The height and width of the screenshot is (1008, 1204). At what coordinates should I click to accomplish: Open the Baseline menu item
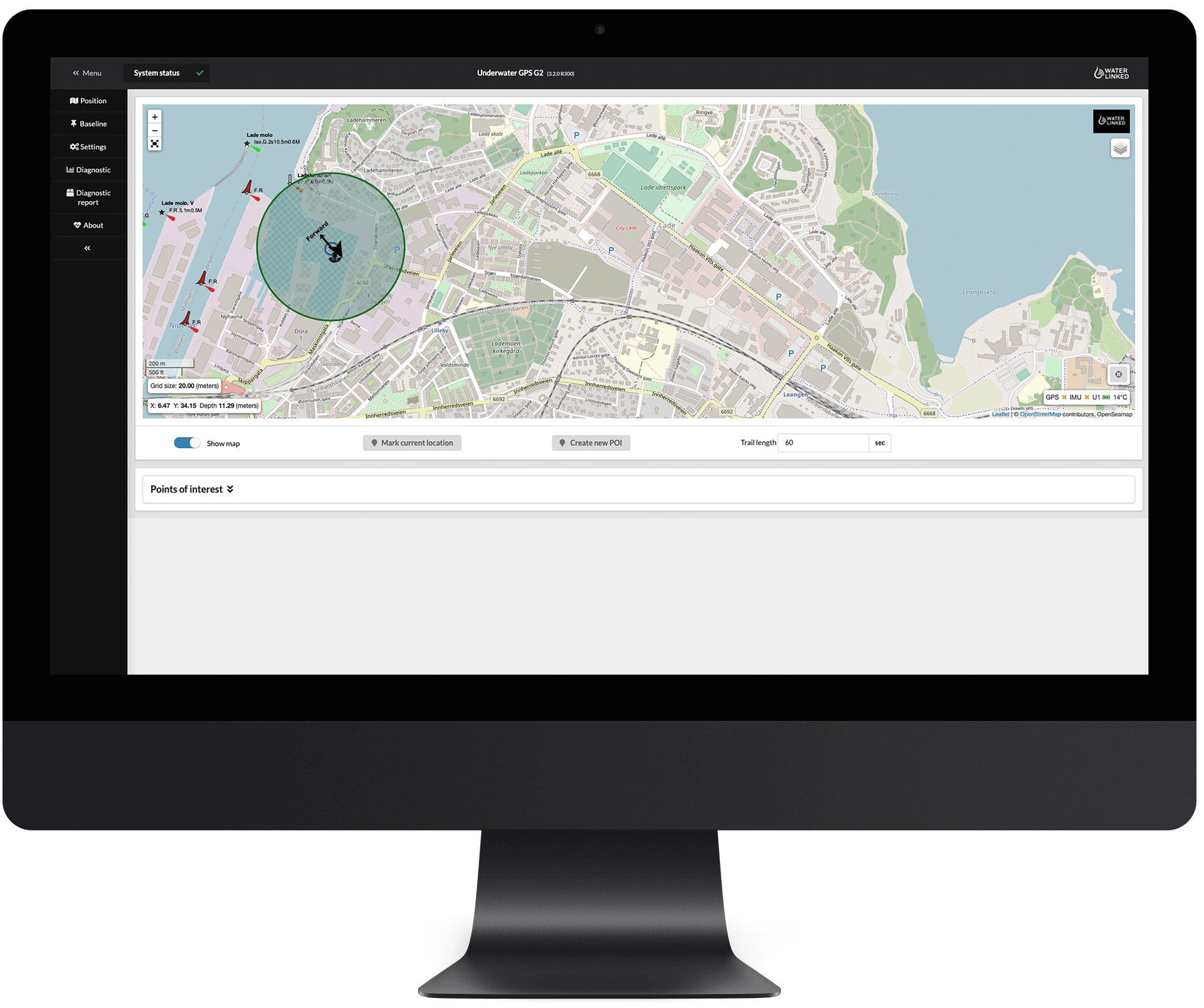pos(88,124)
